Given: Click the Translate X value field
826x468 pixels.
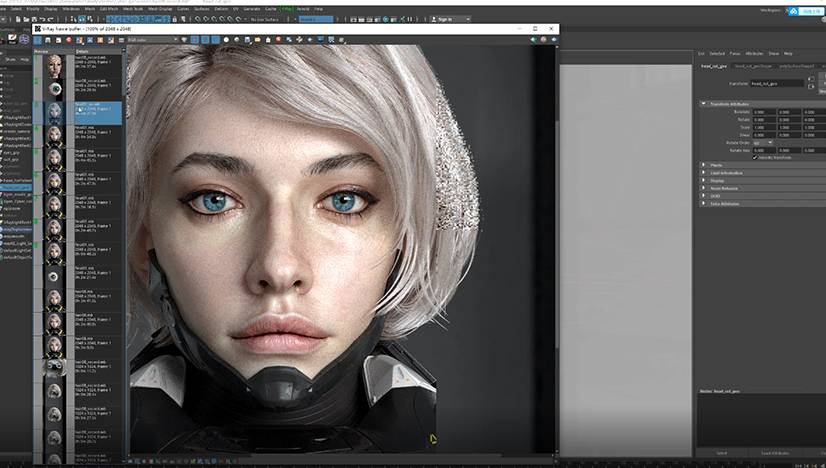Looking at the screenshot, I should click(764, 112).
